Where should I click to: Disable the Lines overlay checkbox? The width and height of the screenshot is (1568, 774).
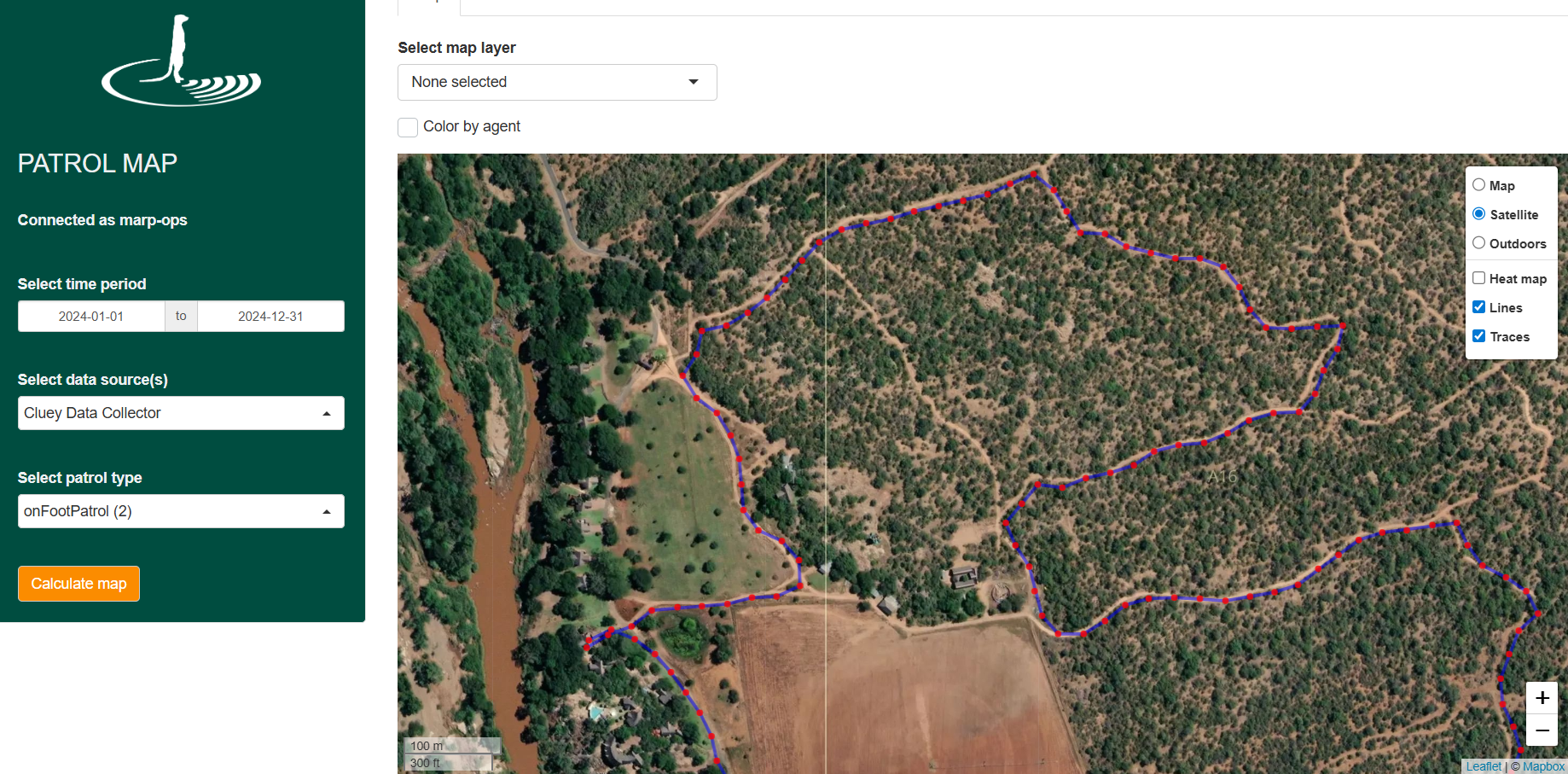click(x=1479, y=307)
